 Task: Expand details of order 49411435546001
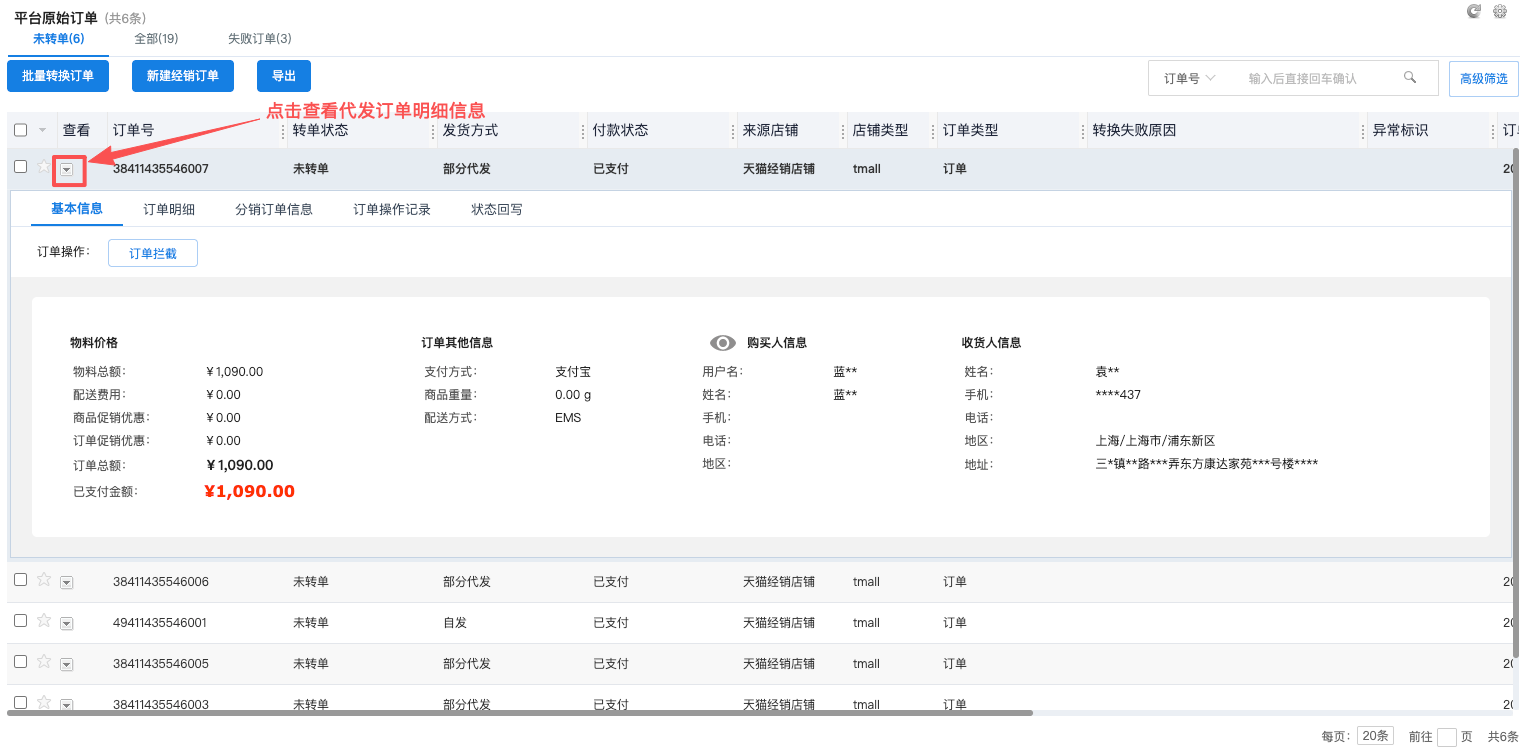[67, 623]
